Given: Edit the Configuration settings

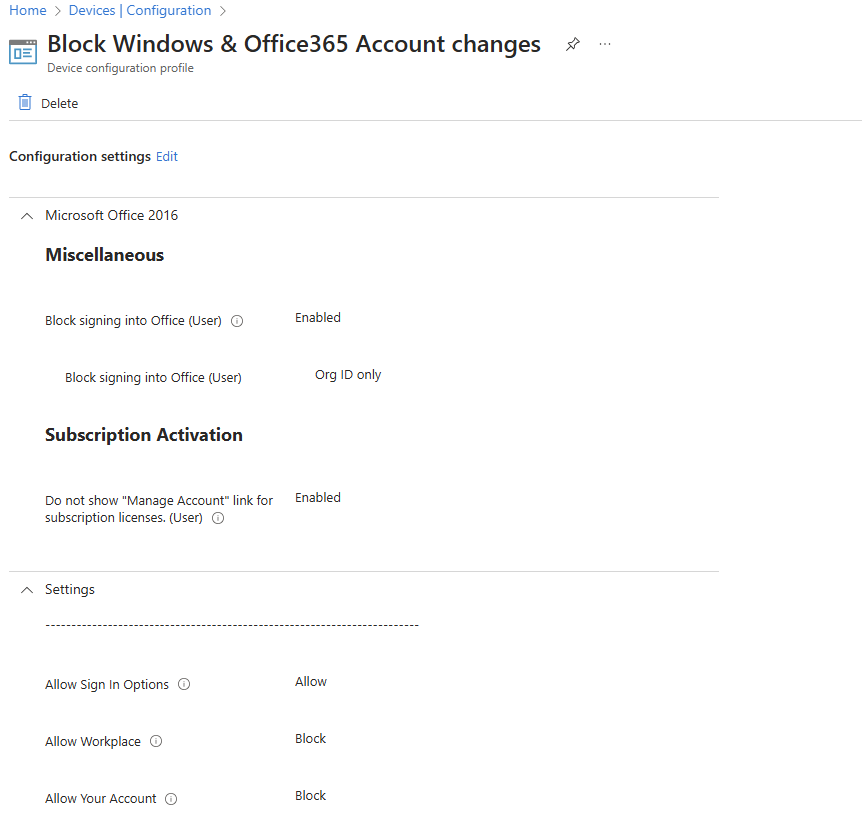Looking at the screenshot, I should coord(167,157).
